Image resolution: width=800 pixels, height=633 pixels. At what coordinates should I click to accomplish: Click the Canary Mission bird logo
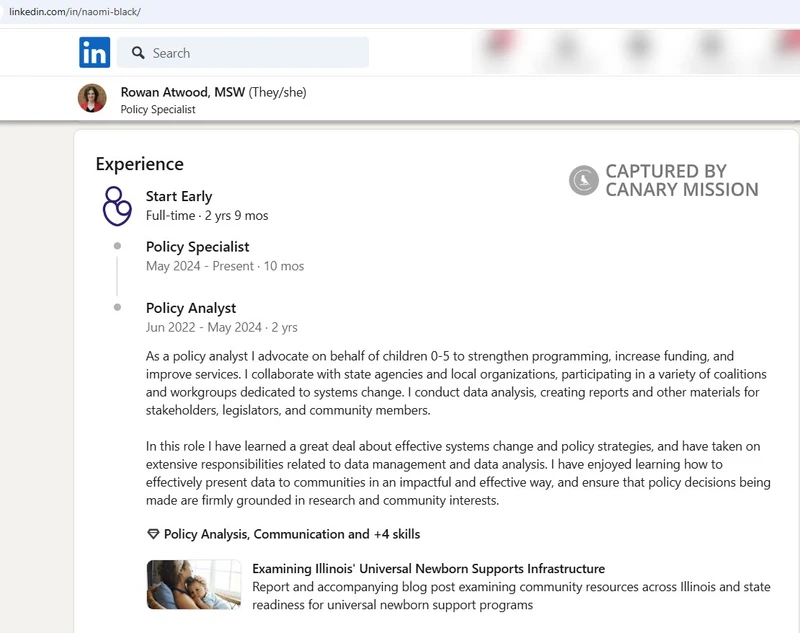click(x=584, y=181)
